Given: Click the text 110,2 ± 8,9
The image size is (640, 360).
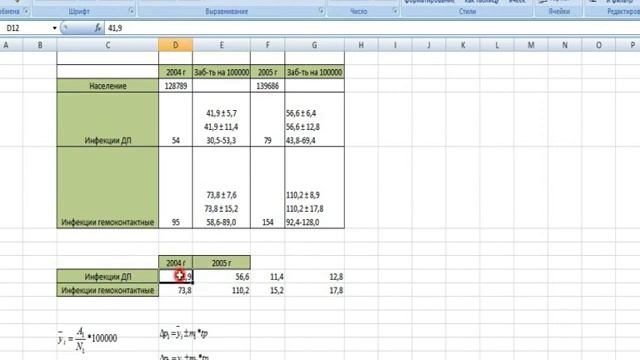Looking at the screenshot, I should pos(303,195).
